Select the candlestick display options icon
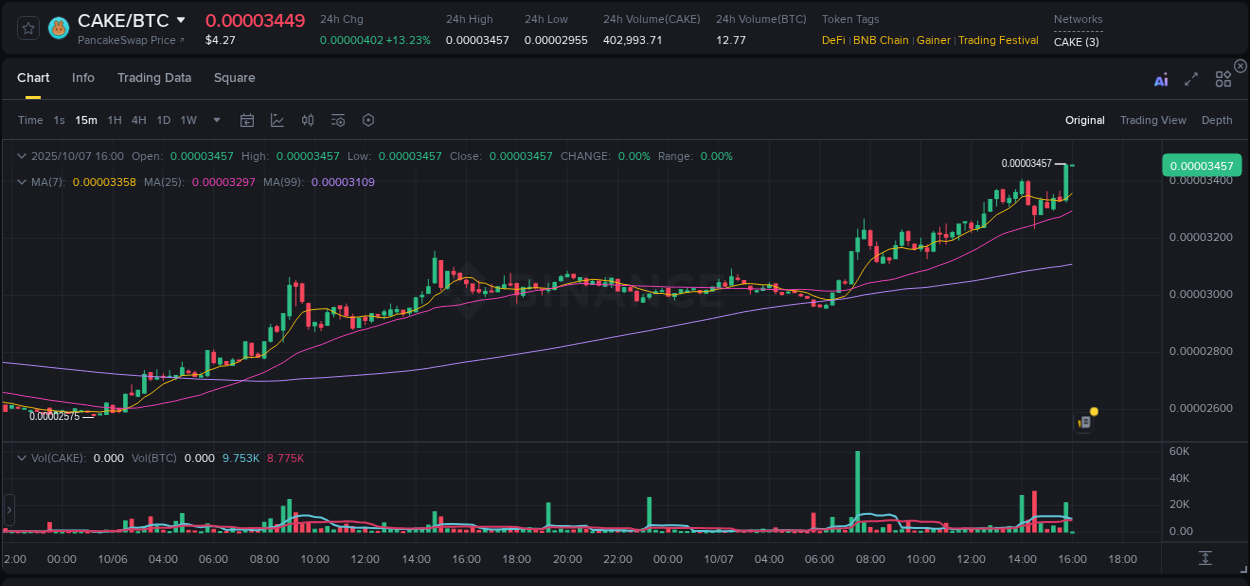Image resolution: width=1250 pixels, height=586 pixels. [x=307, y=120]
